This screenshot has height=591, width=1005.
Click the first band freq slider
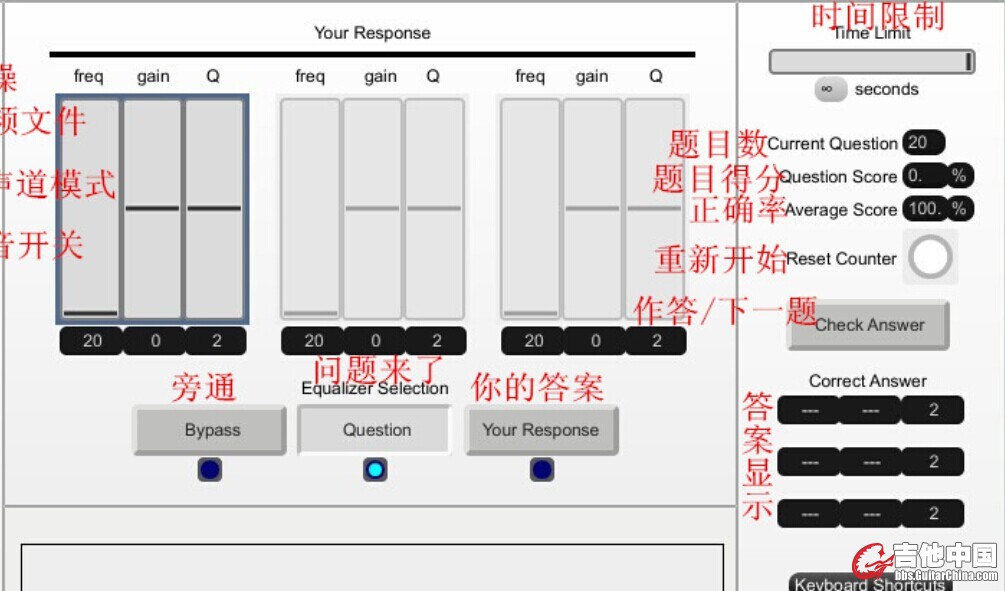point(90,208)
